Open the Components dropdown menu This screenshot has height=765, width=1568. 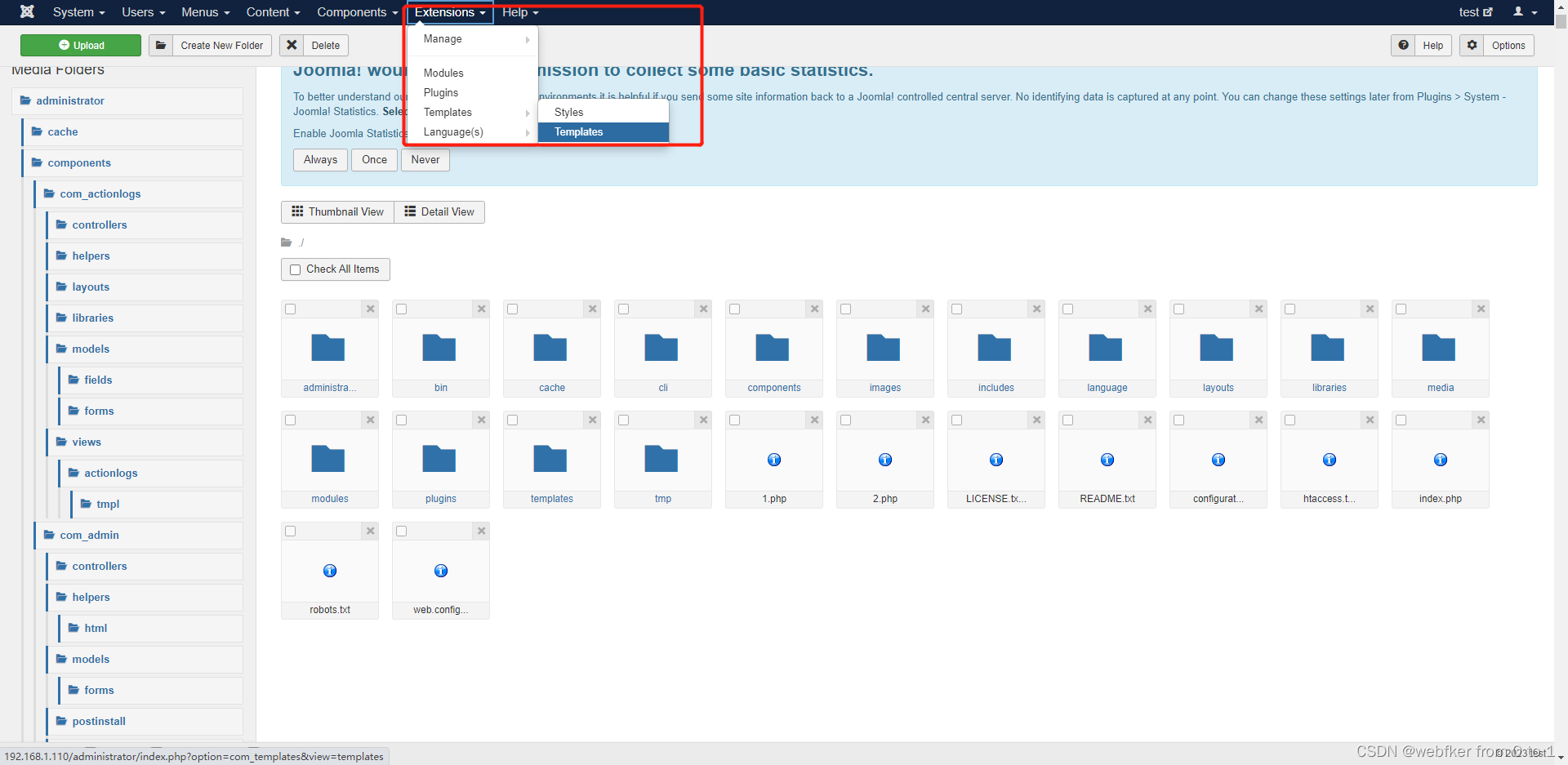tap(357, 12)
